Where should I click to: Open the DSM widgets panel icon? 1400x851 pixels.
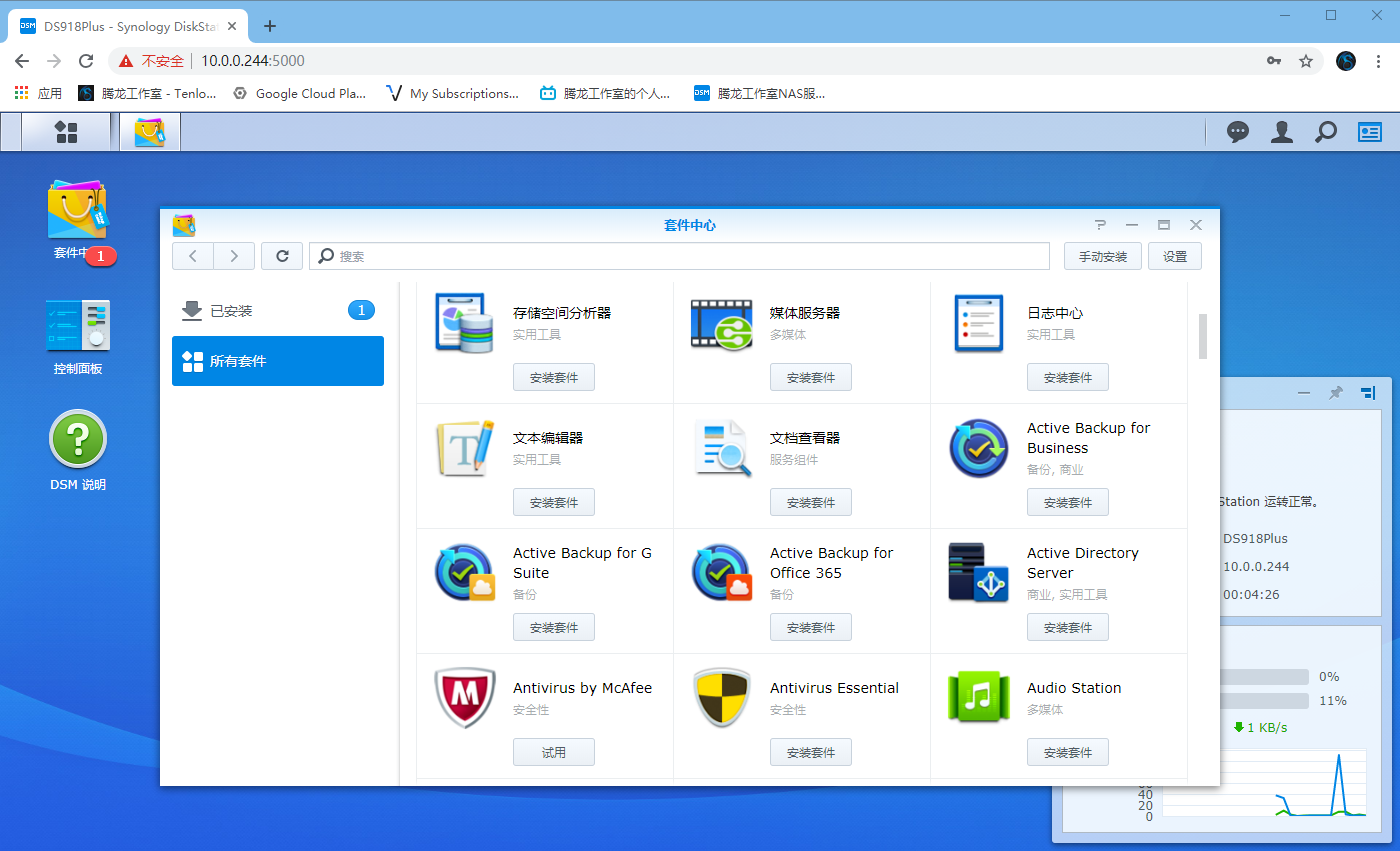coord(1369,132)
